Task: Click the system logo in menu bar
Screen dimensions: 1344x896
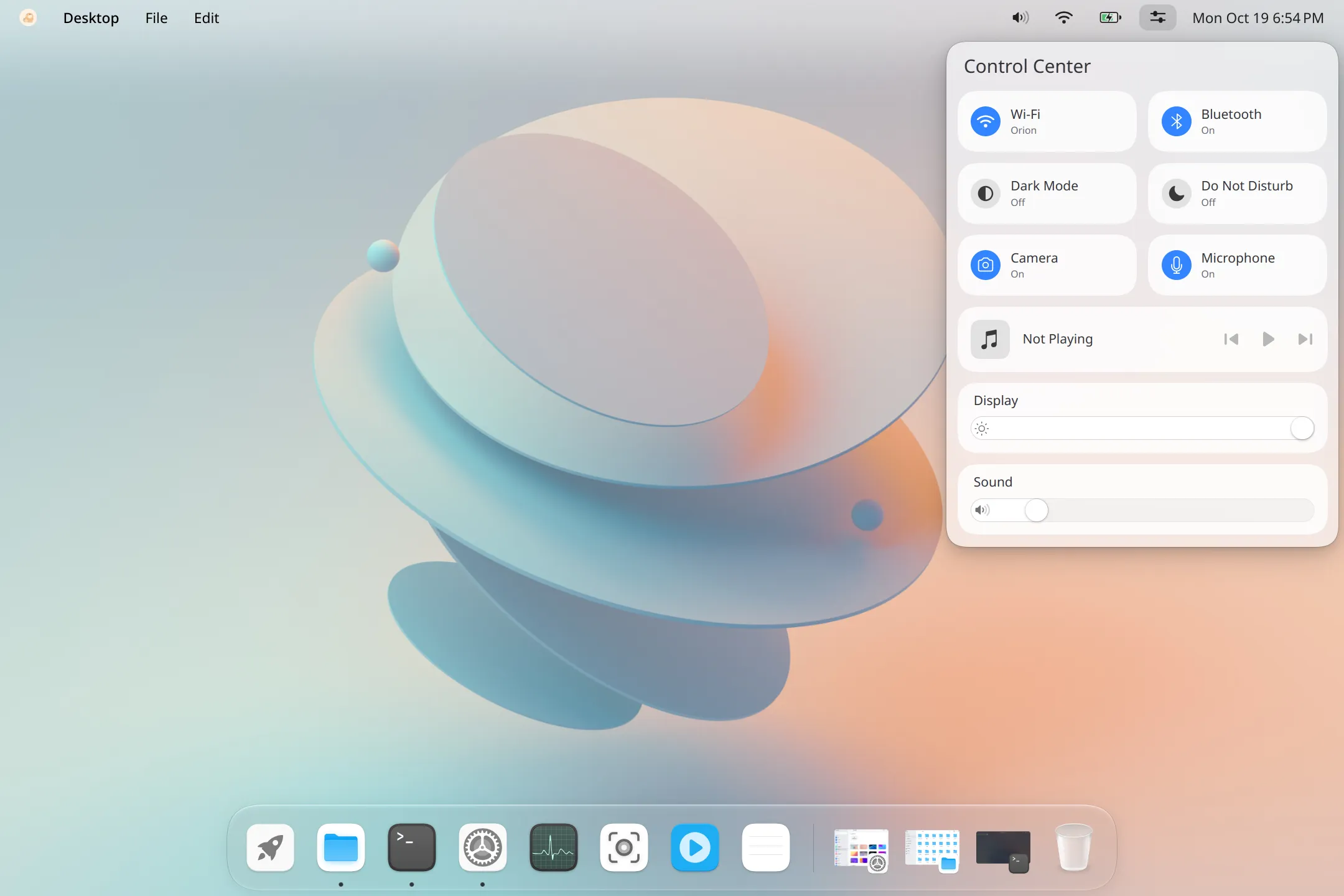Action: click(x=28, y=17)
